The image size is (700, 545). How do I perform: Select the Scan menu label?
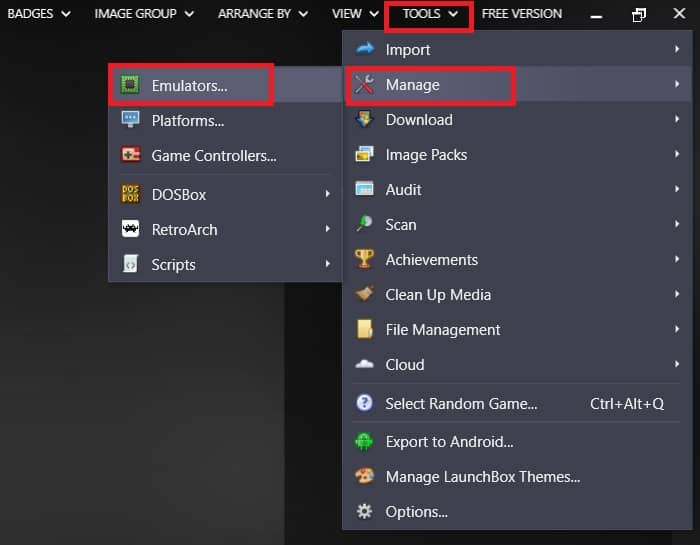(401, 225)
